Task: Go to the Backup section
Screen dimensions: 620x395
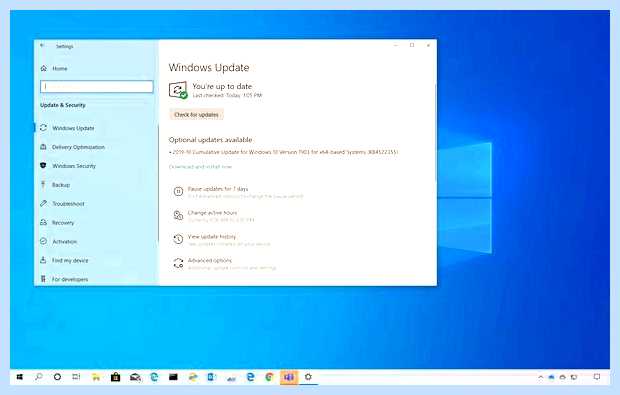Action: click(60, 185)
